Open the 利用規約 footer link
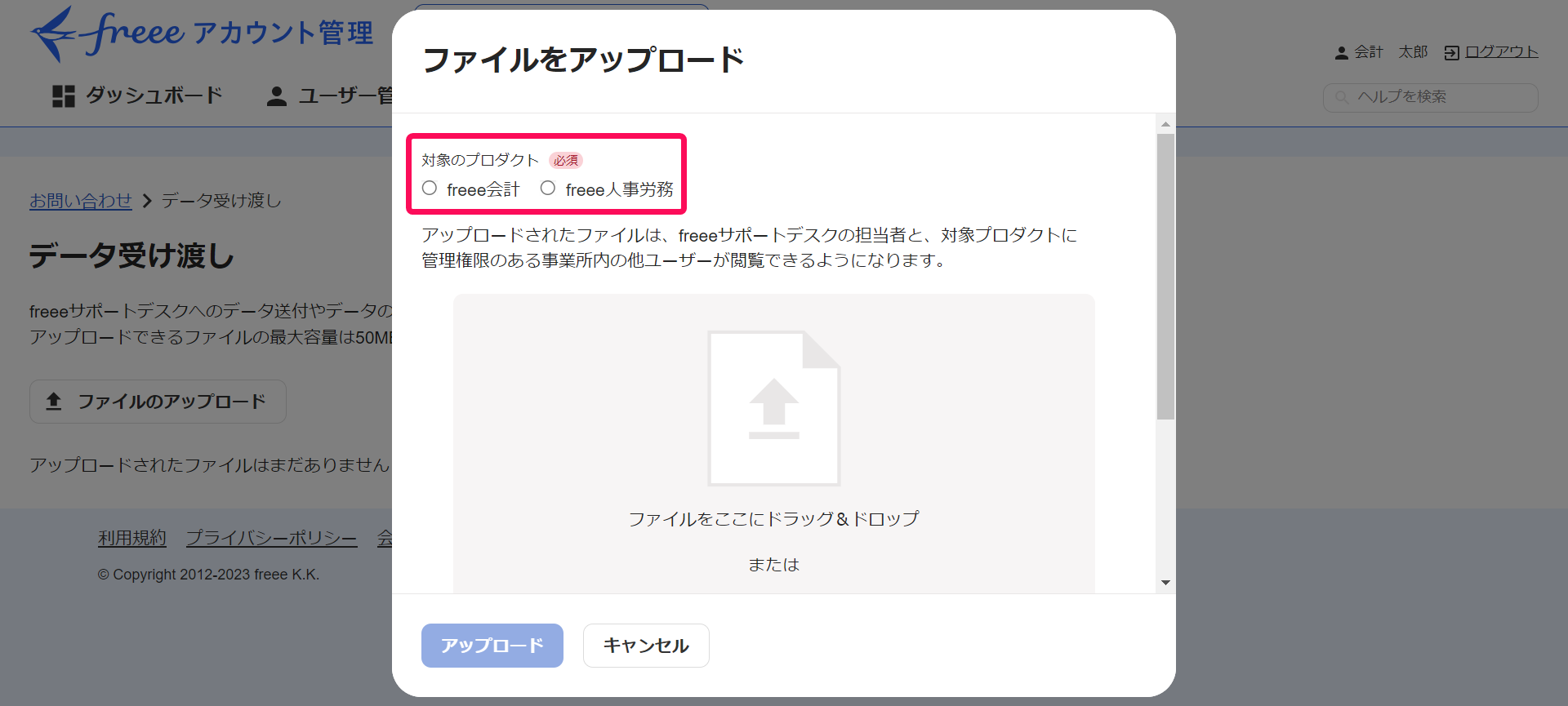 pos(132,538)
